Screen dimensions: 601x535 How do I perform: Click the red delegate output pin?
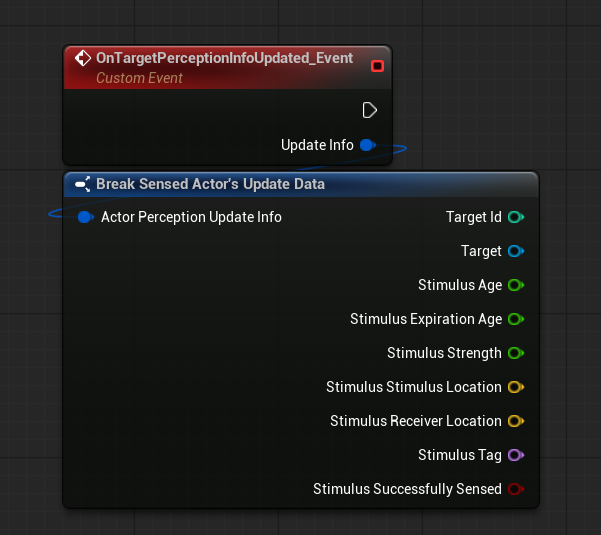[x=377, y=66]
